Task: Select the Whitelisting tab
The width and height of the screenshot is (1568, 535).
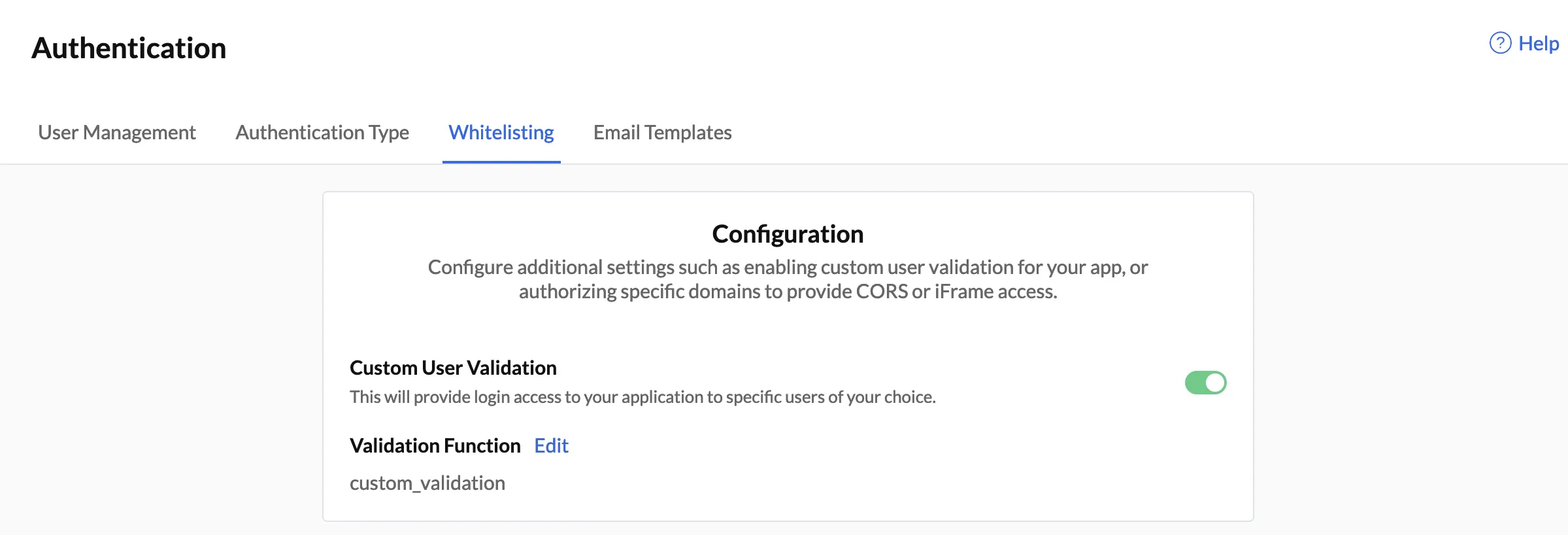Action: [x=501, y=133]
